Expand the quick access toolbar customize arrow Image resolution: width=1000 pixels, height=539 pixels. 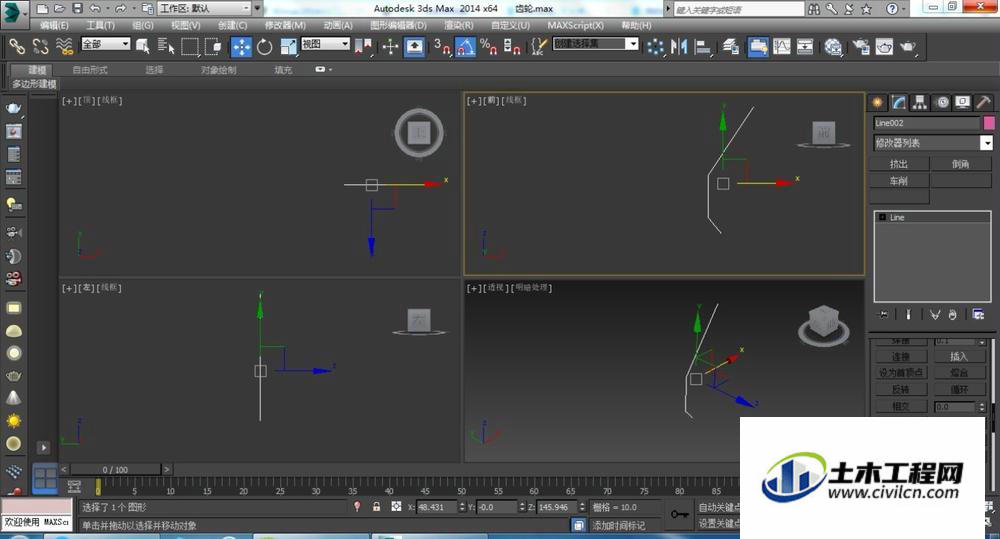(x=258, y=8)
